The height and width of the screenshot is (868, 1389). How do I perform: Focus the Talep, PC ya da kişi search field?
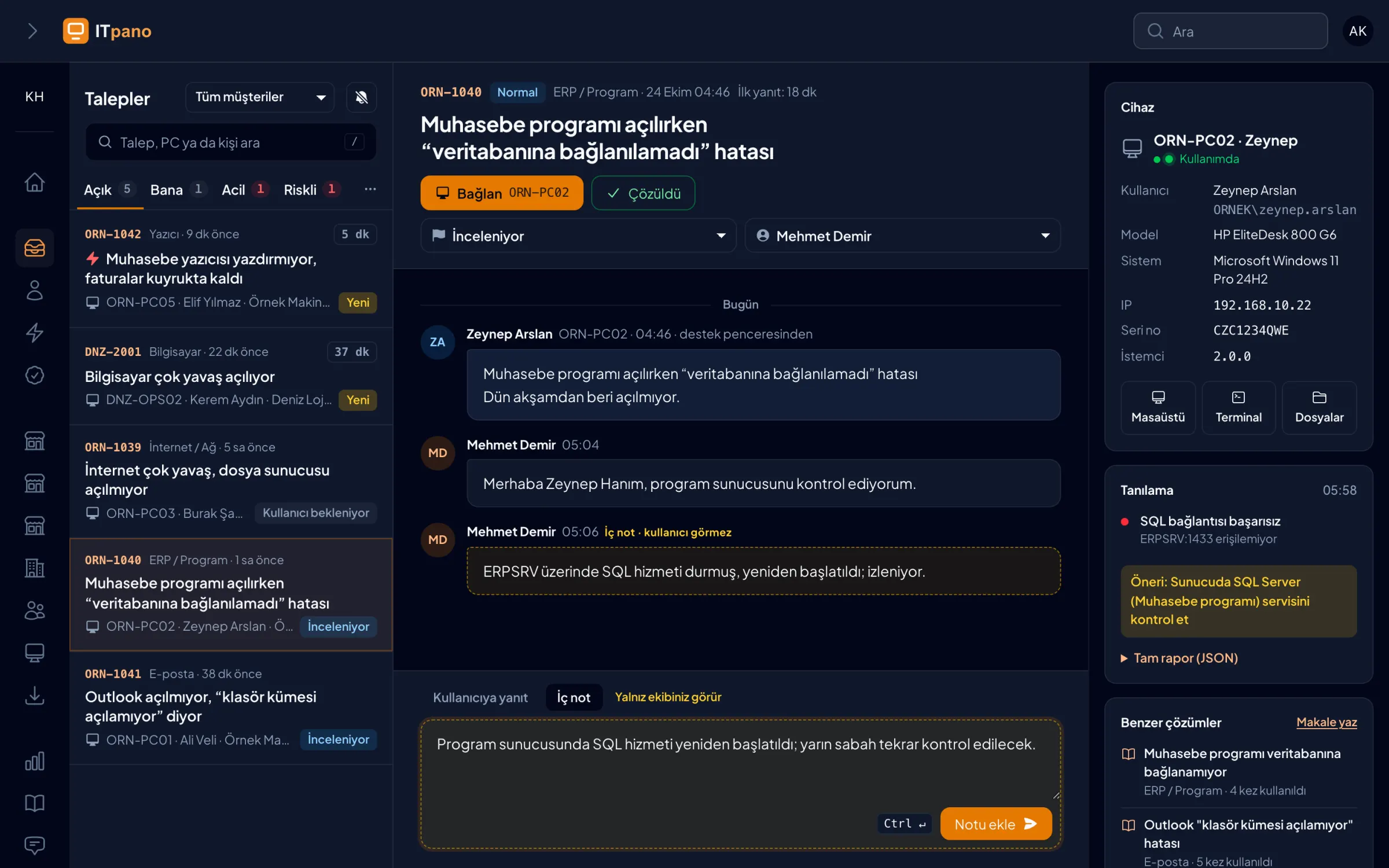[x=230, y=142]
